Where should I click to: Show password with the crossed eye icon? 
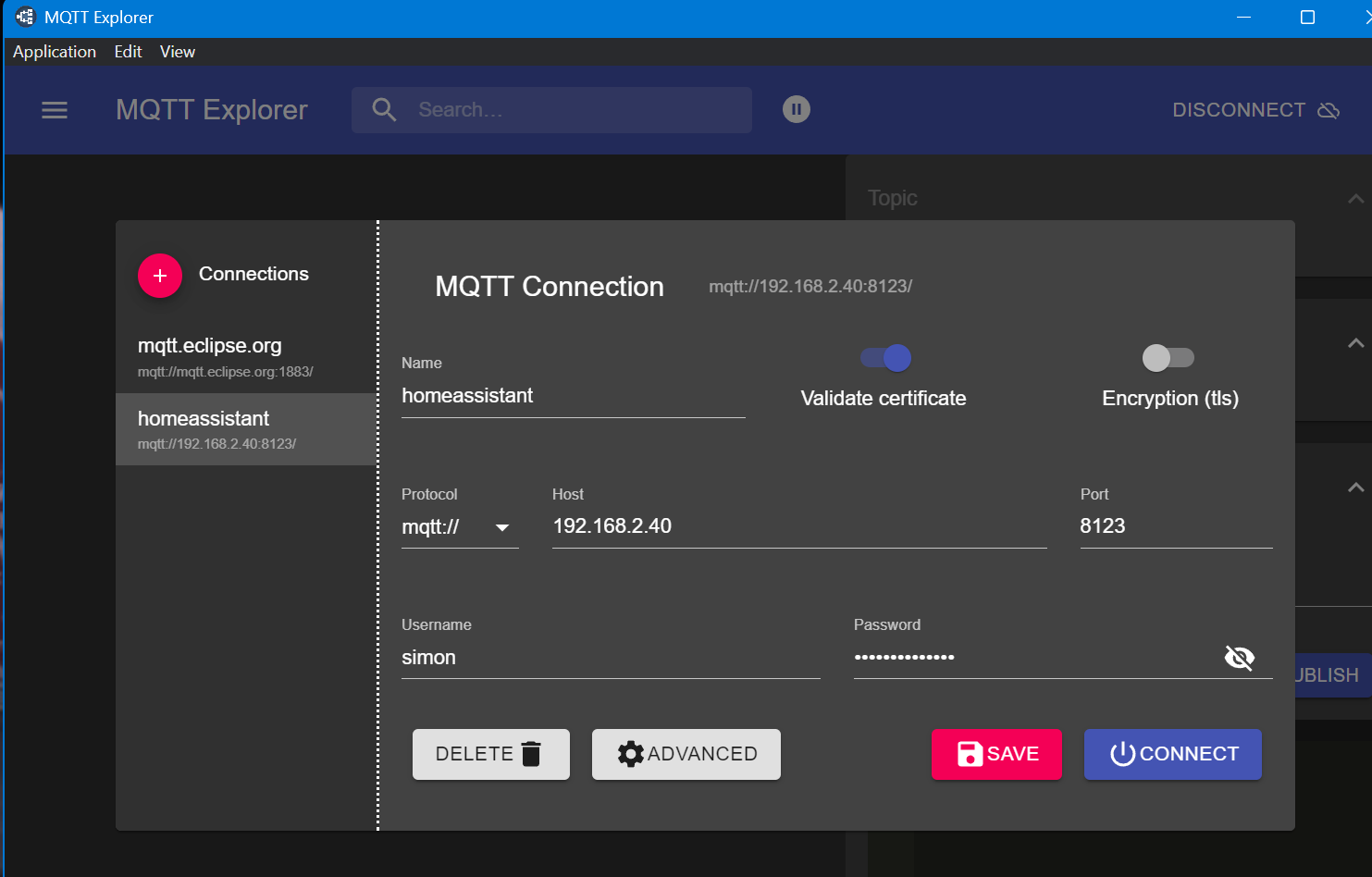point(1240,658)
